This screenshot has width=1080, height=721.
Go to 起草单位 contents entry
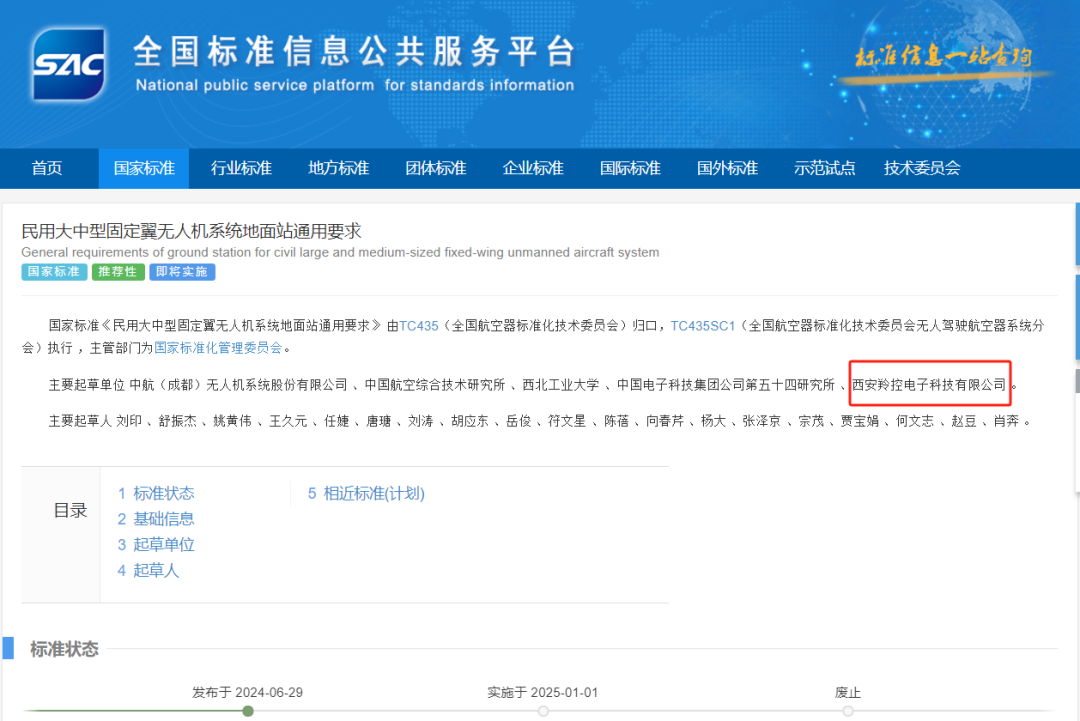156,545
